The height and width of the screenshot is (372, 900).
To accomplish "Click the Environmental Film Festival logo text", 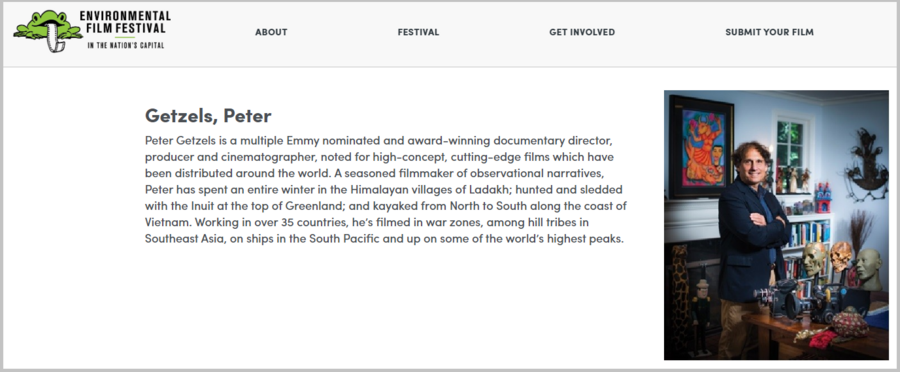I will (125, 22).
